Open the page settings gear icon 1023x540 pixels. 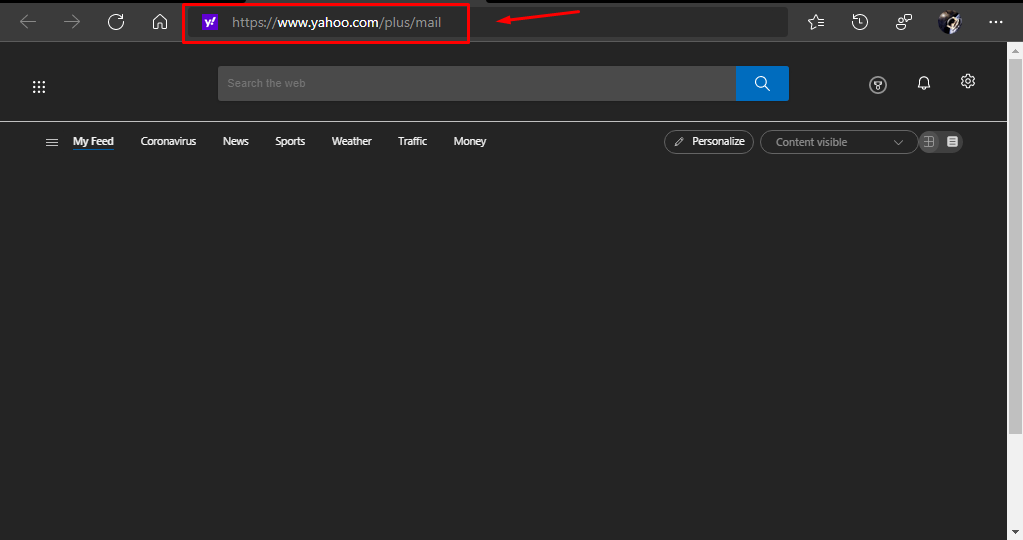[968, 81]
